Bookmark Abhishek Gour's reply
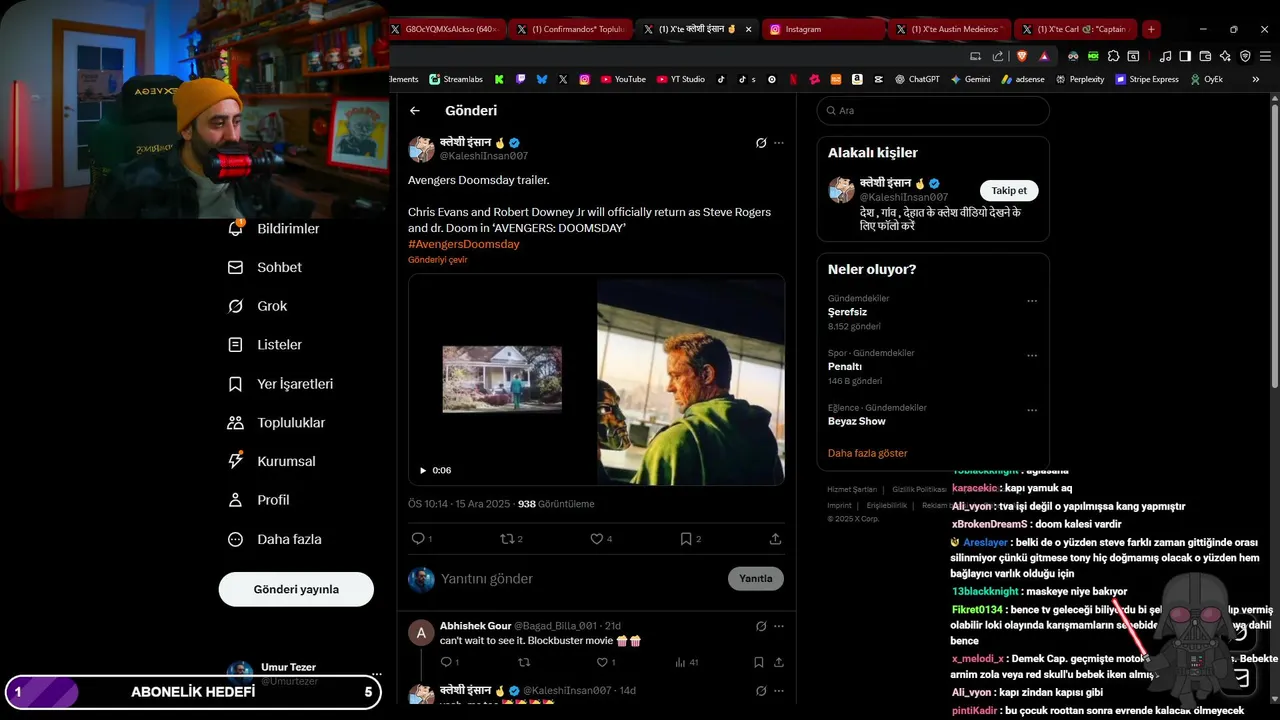The image size is (1280, 720). pyautogui.click(x=759, y=662)
